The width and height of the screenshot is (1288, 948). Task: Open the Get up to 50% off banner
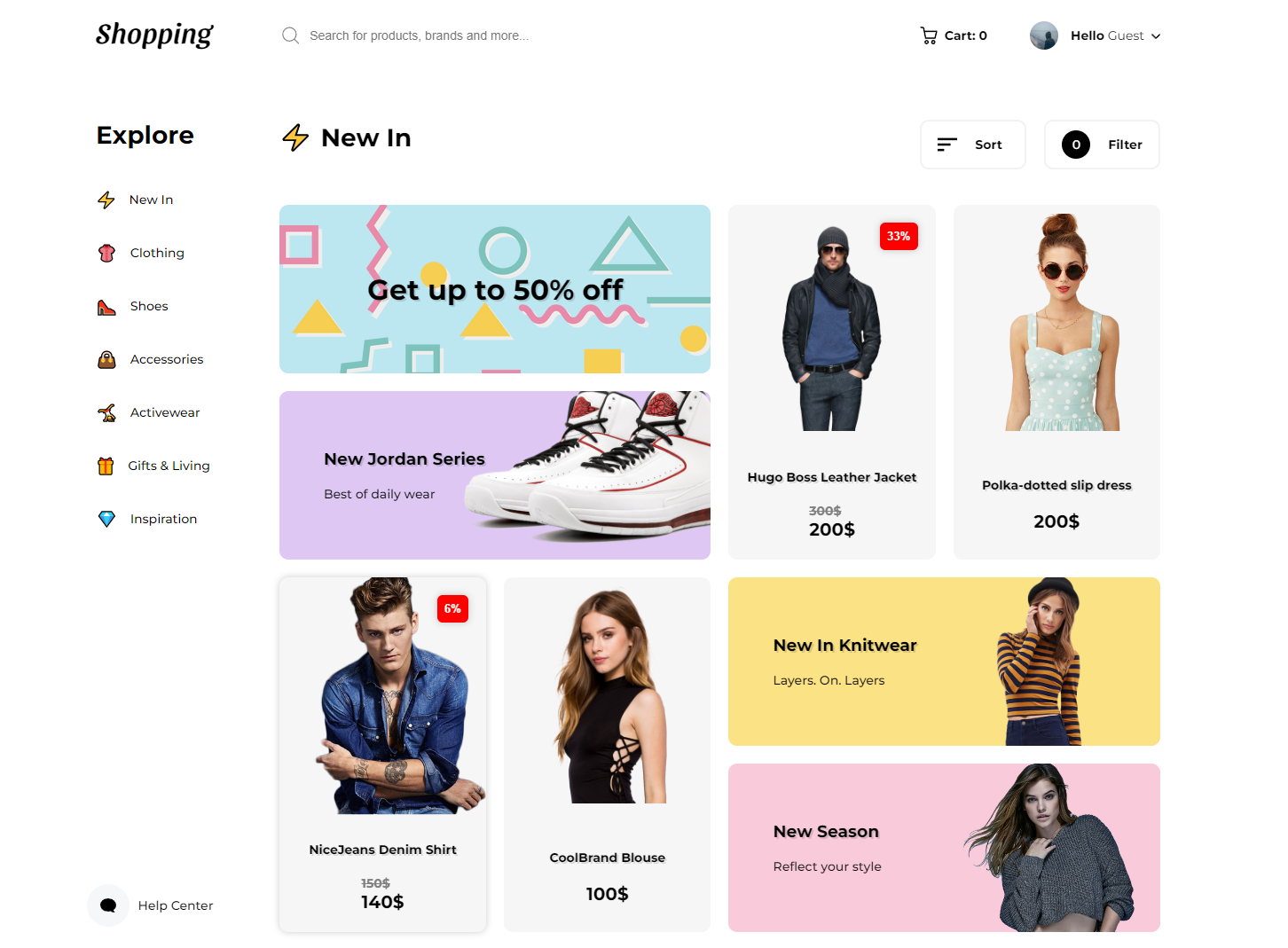[x=495, y=289]
